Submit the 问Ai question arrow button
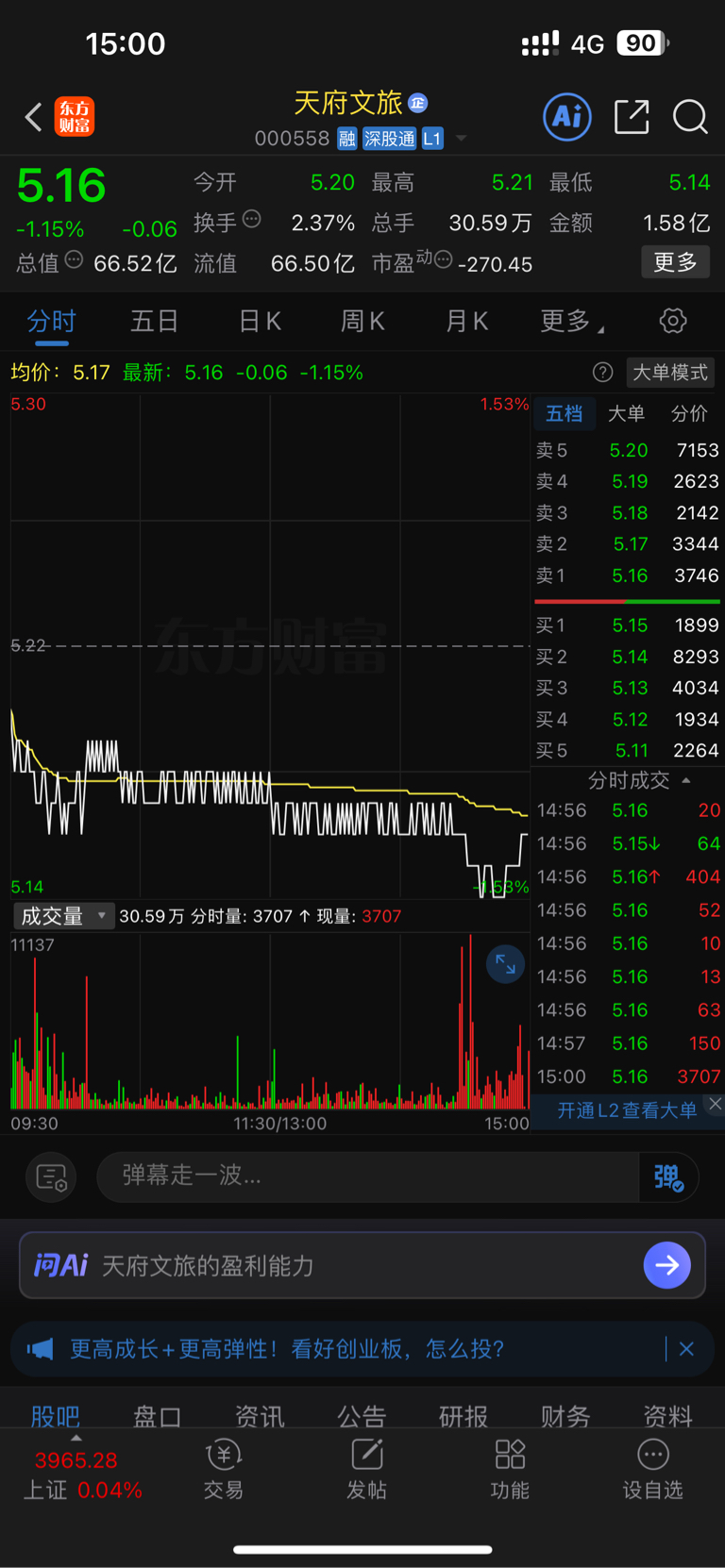This screenshot has width=725, height=1568. (x=667, y=1265)
